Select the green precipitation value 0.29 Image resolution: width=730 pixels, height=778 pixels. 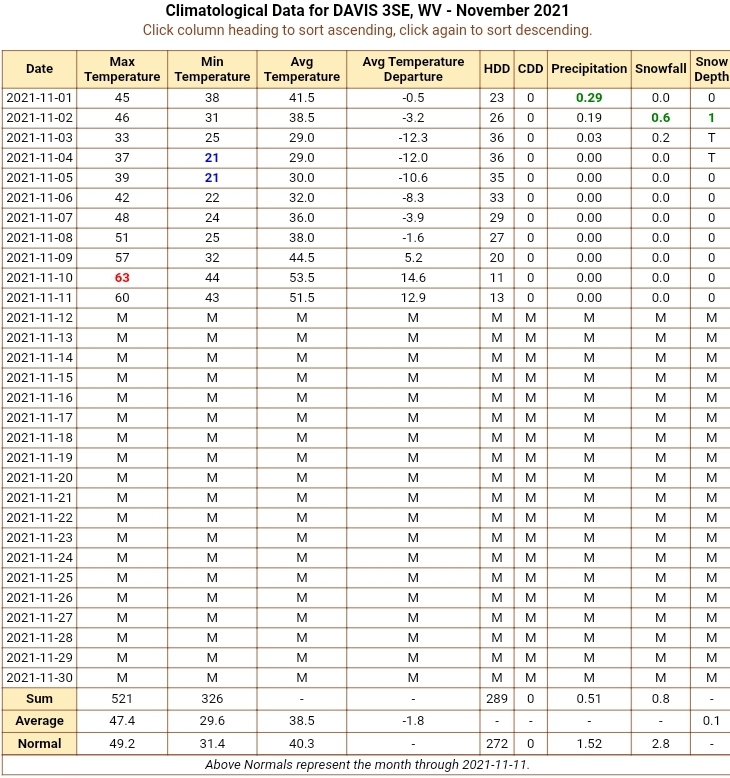(589, 98)
